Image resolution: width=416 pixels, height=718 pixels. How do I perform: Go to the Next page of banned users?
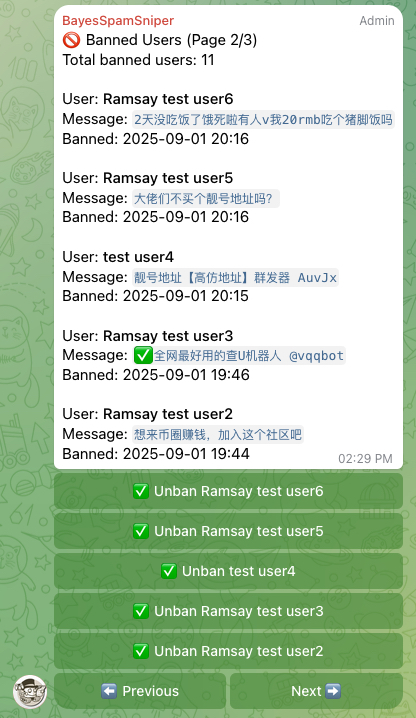point(317,691)
